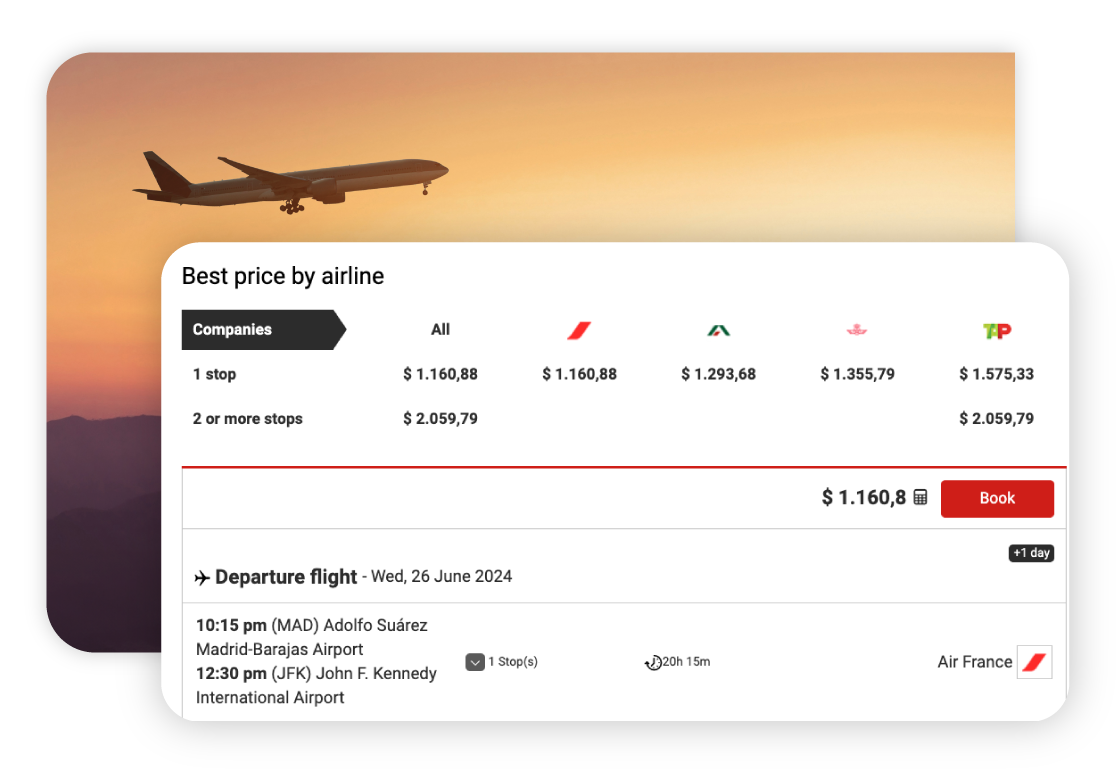Select the All airlines column header
The image size is (1116, 774).
pos(440,330)
